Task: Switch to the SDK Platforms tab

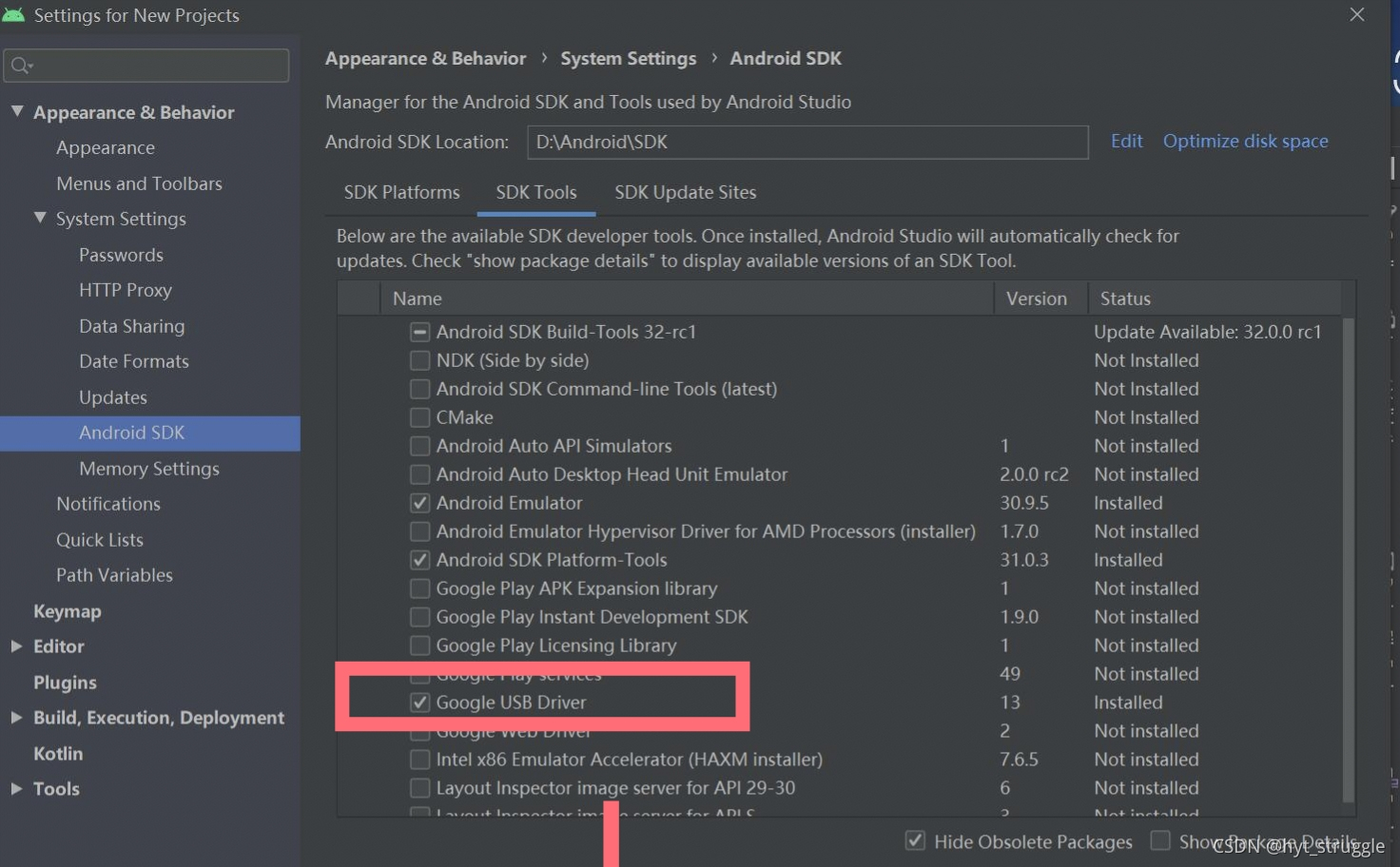Action: 401,192
